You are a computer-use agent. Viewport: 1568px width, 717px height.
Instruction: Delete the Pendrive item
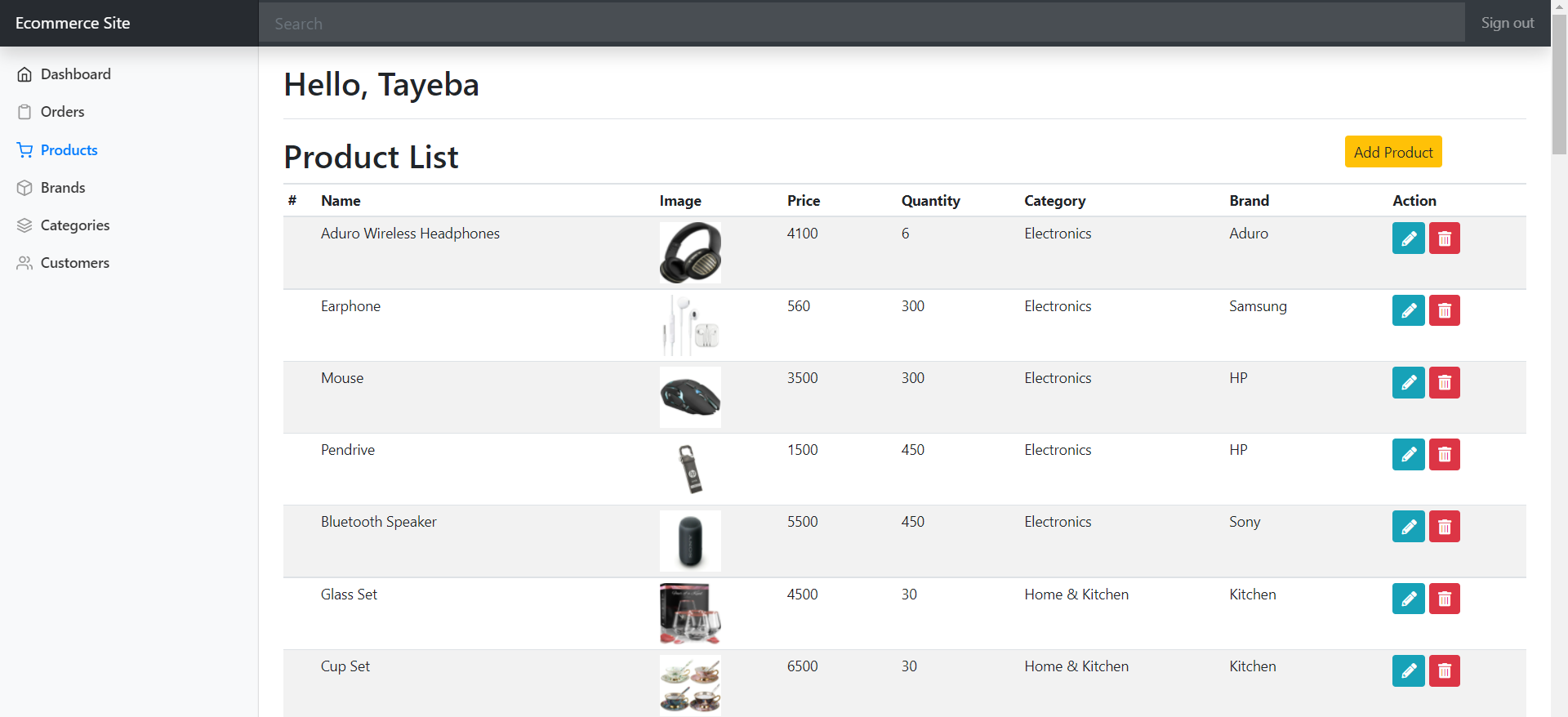(1443, 454)
